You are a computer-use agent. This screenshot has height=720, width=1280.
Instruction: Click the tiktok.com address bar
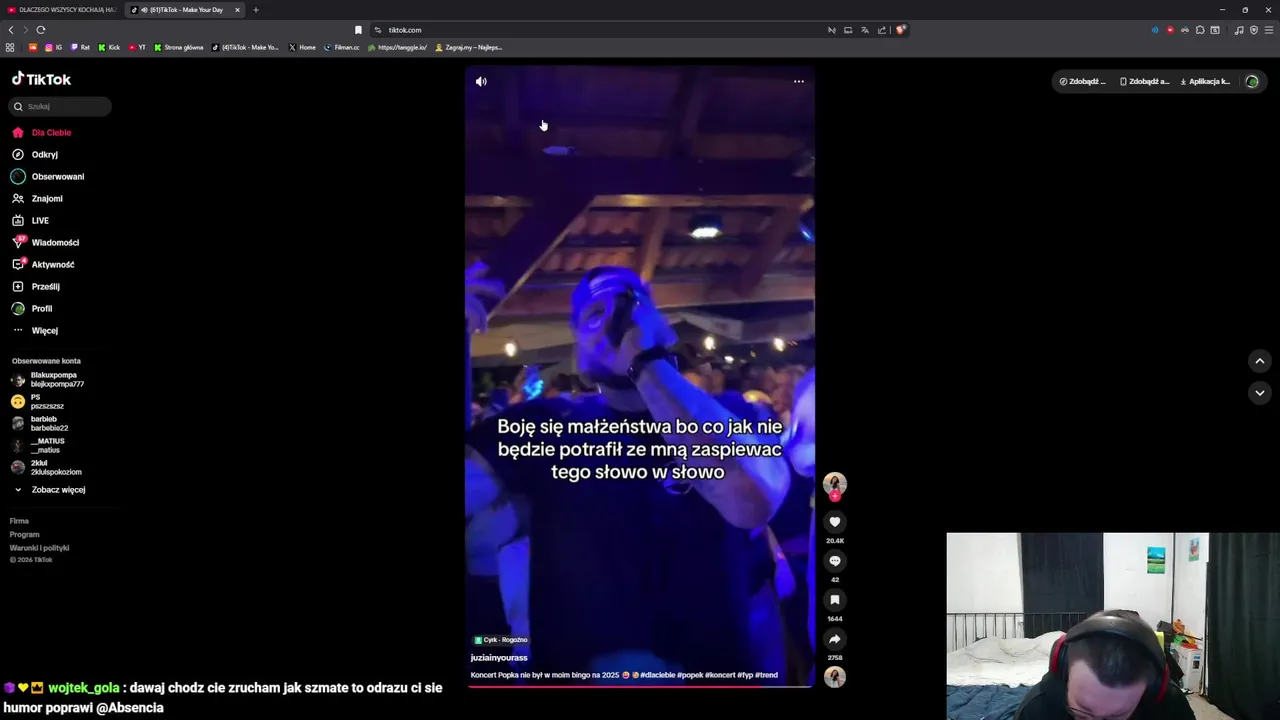[600, 30]
